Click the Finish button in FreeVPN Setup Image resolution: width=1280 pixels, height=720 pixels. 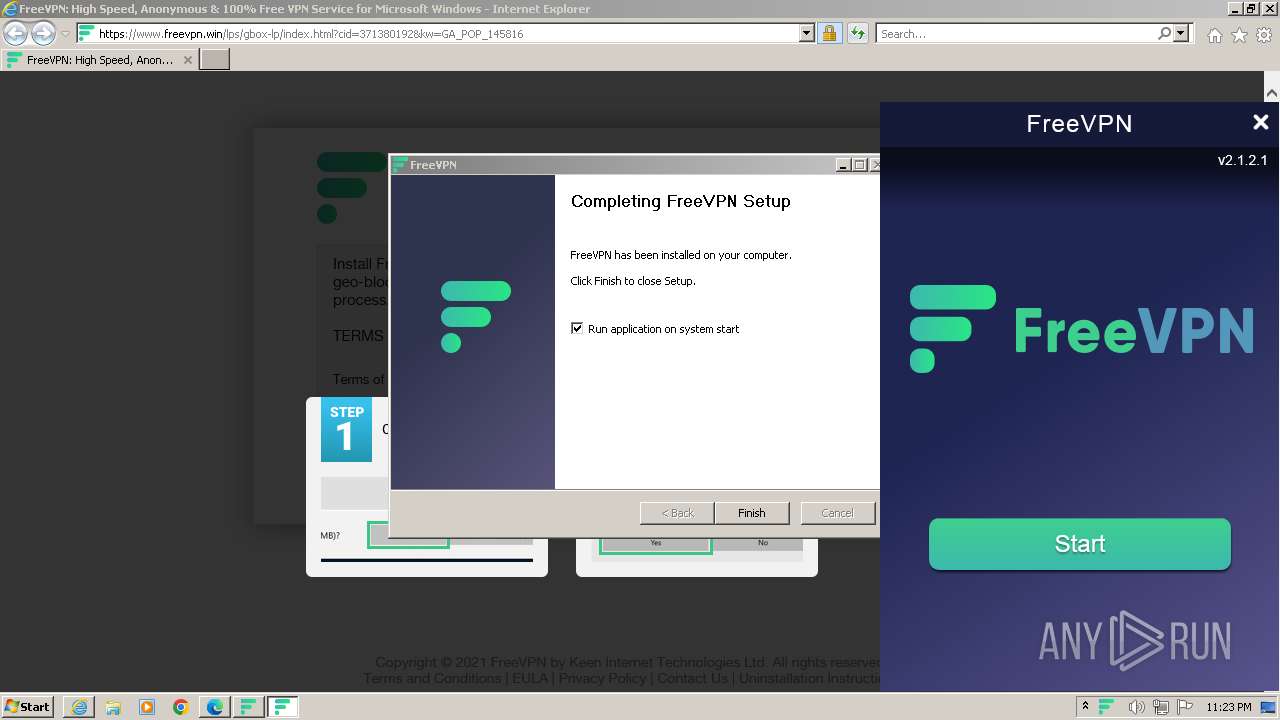752,513
